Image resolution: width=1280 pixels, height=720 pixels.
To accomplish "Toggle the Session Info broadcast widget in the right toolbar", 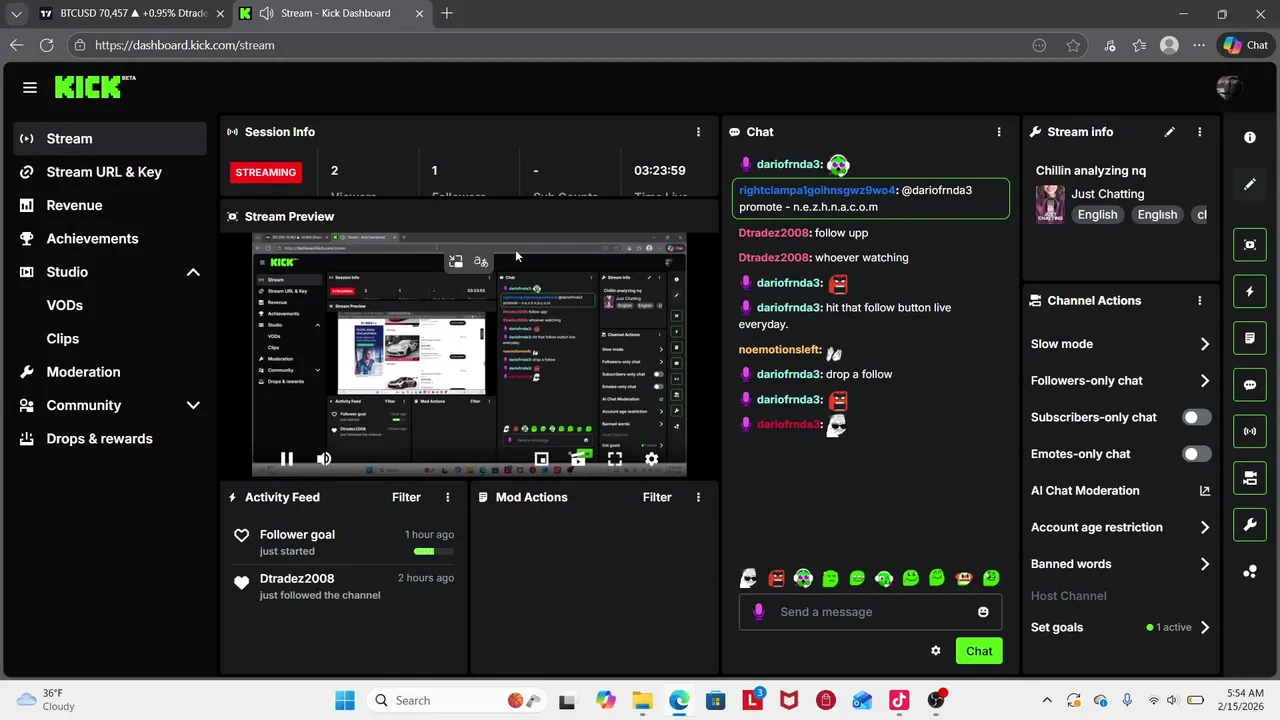I will point(1250,431).
